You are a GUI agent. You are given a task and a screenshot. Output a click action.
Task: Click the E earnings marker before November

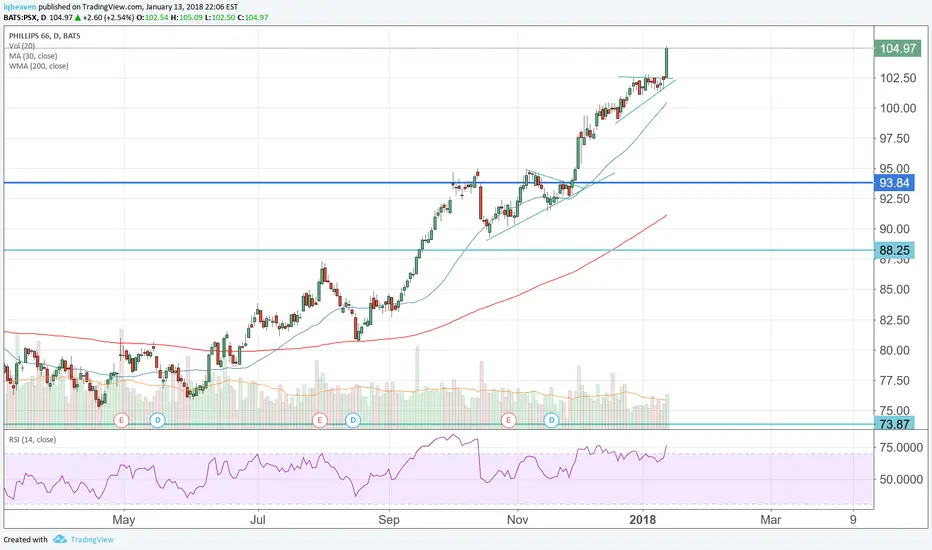coord(508,420)
